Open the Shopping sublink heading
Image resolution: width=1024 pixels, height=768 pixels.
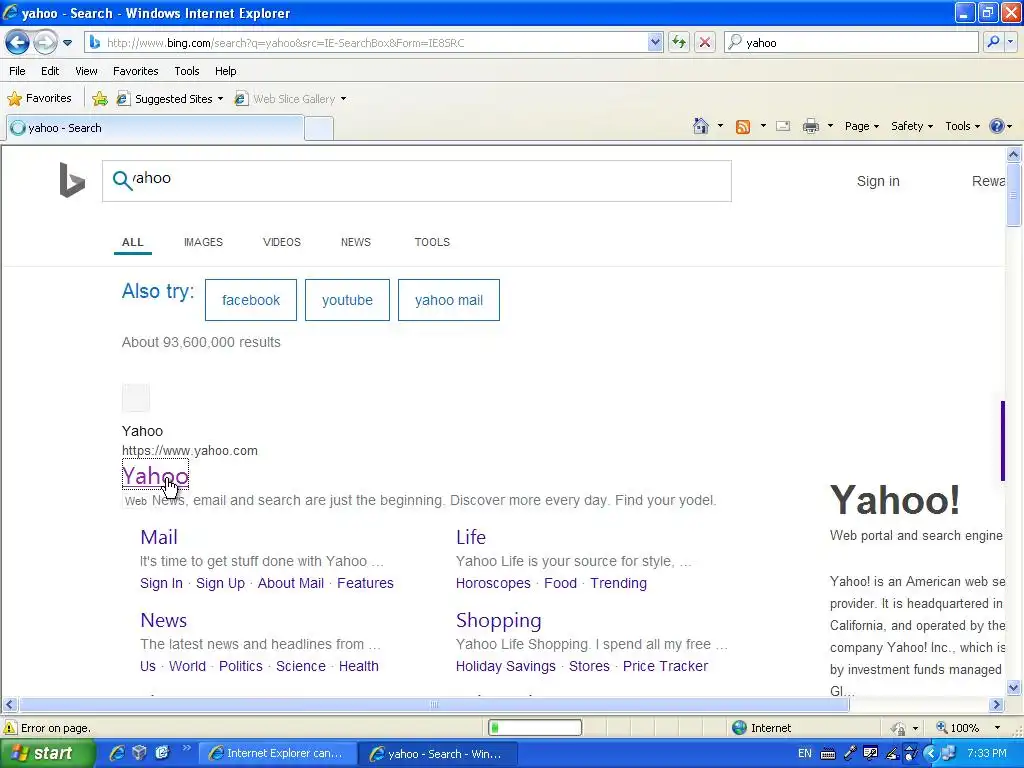click(498, 620)
